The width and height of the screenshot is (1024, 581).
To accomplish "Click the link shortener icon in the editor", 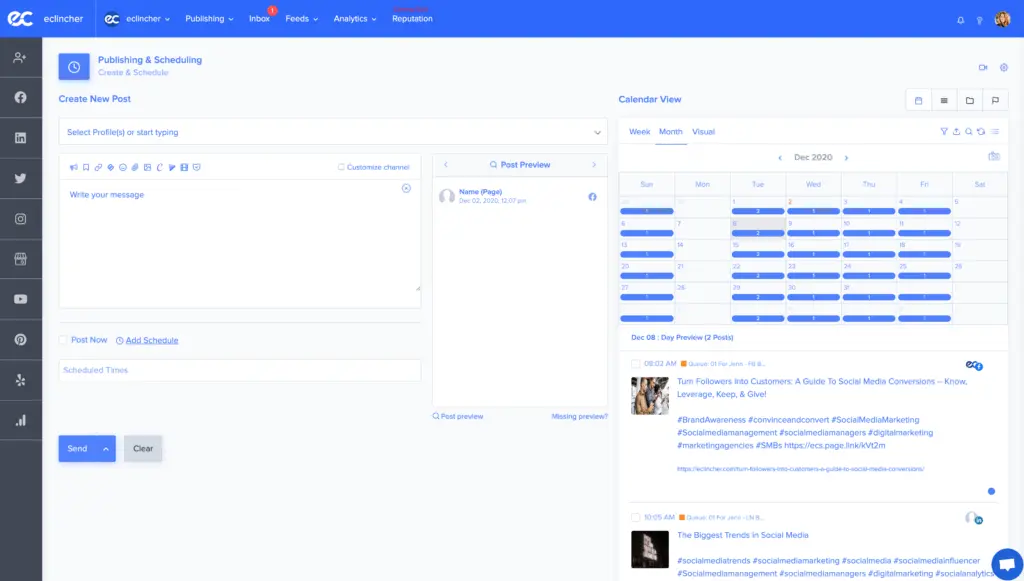I will point(97,167).
